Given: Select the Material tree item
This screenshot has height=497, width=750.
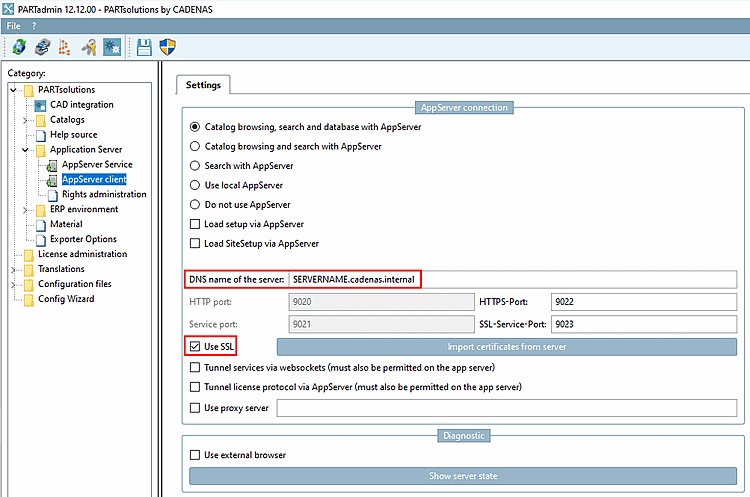Looking at the screenshot, I should click(x=66, y=224).
